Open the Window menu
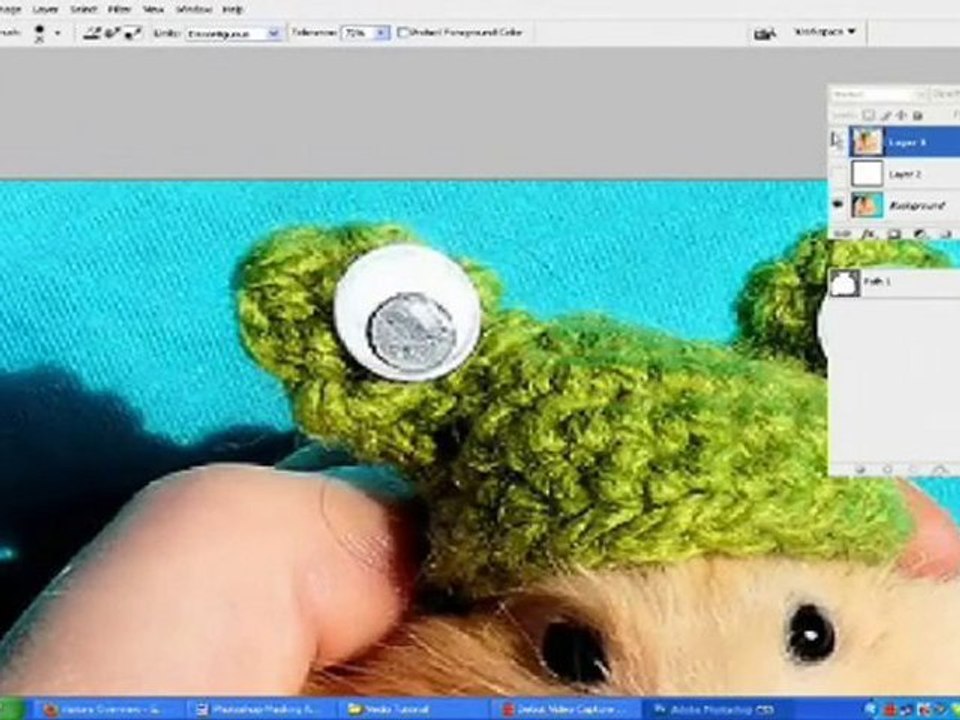 pyautogui.click(x=193, y=9)
